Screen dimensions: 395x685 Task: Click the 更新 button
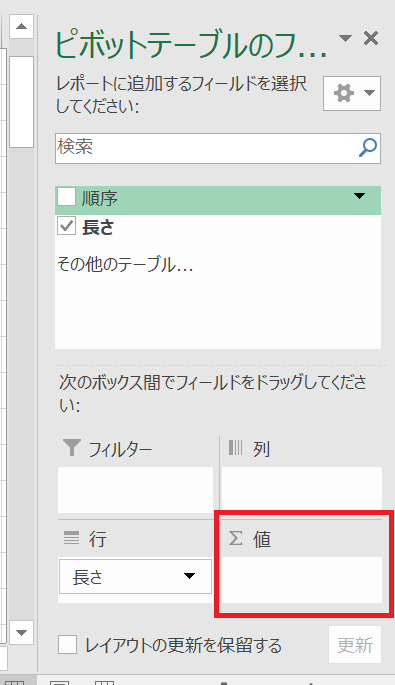coord(355,645)
